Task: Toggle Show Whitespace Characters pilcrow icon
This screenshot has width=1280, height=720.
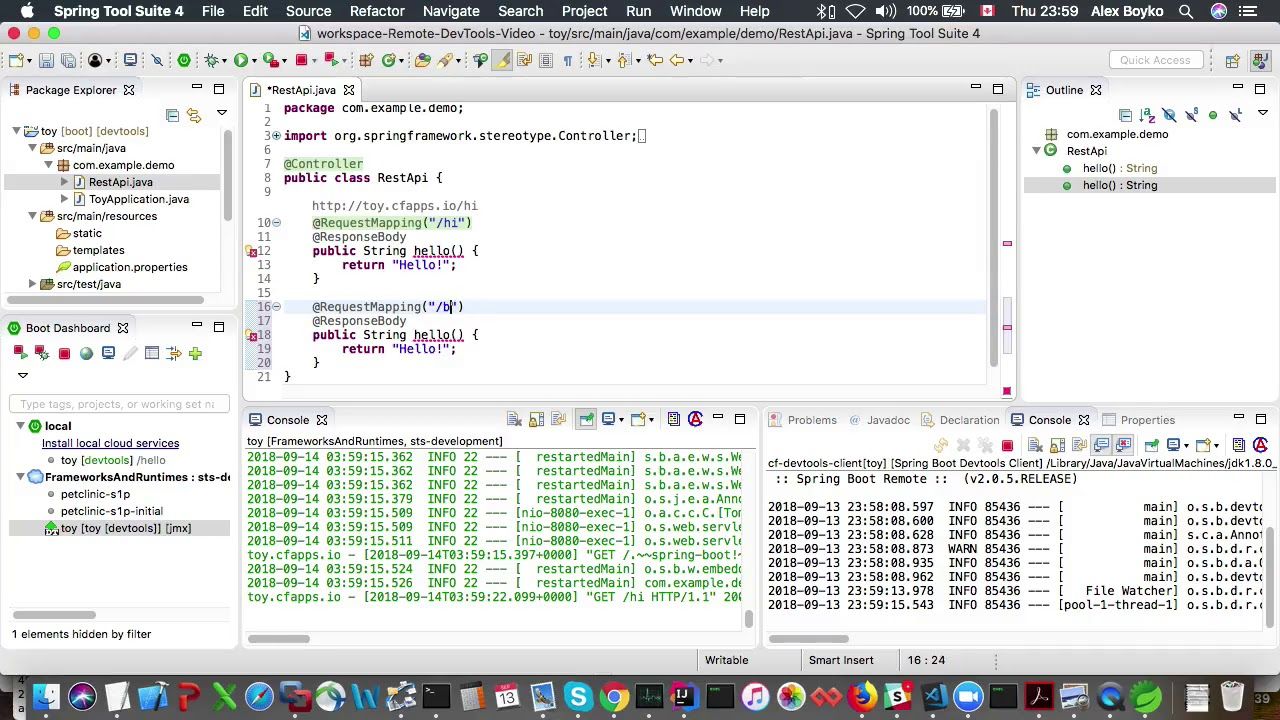Action: click(567, 60)
